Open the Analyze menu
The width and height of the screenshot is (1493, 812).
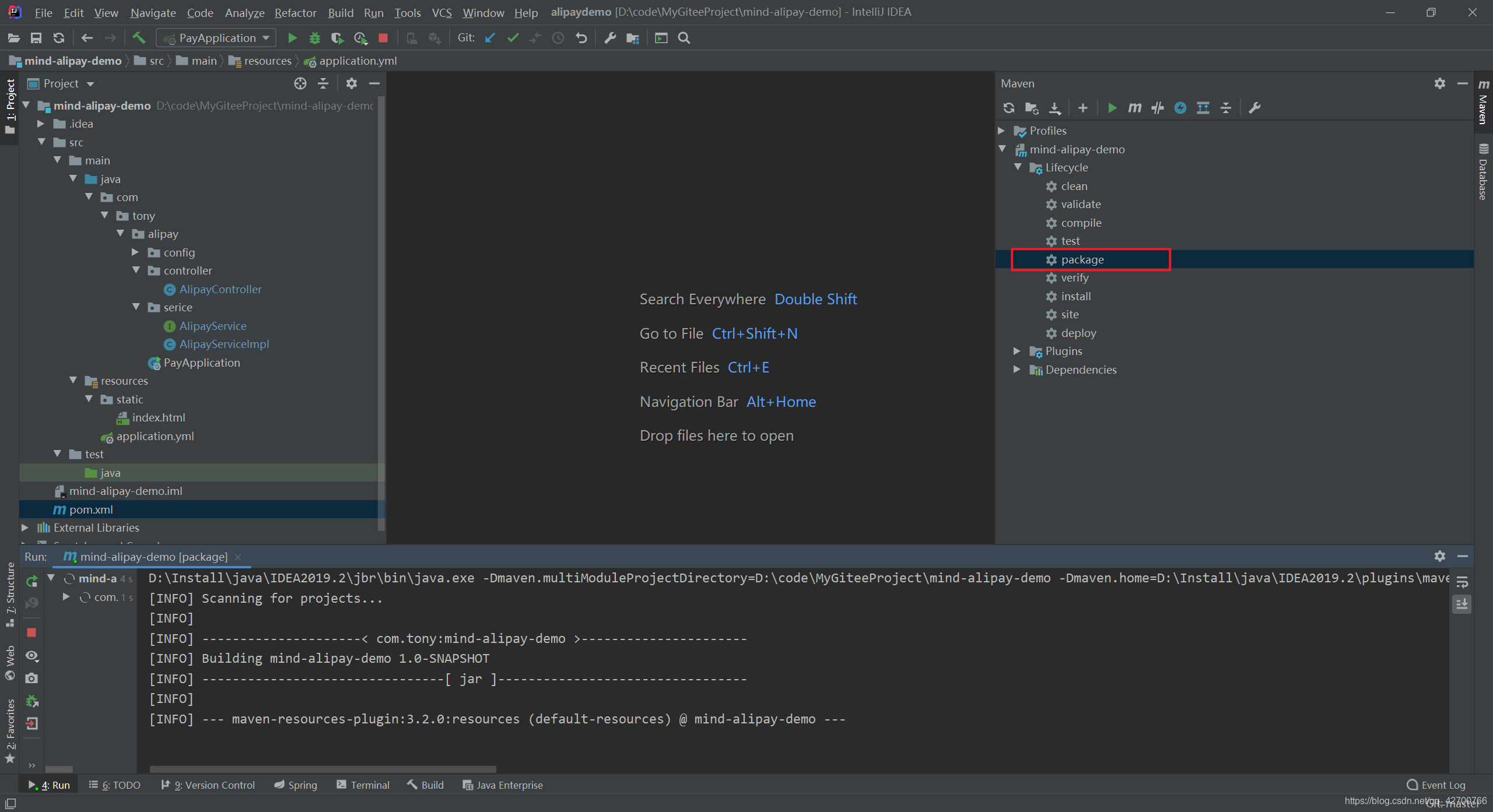(x=244, y=12)
